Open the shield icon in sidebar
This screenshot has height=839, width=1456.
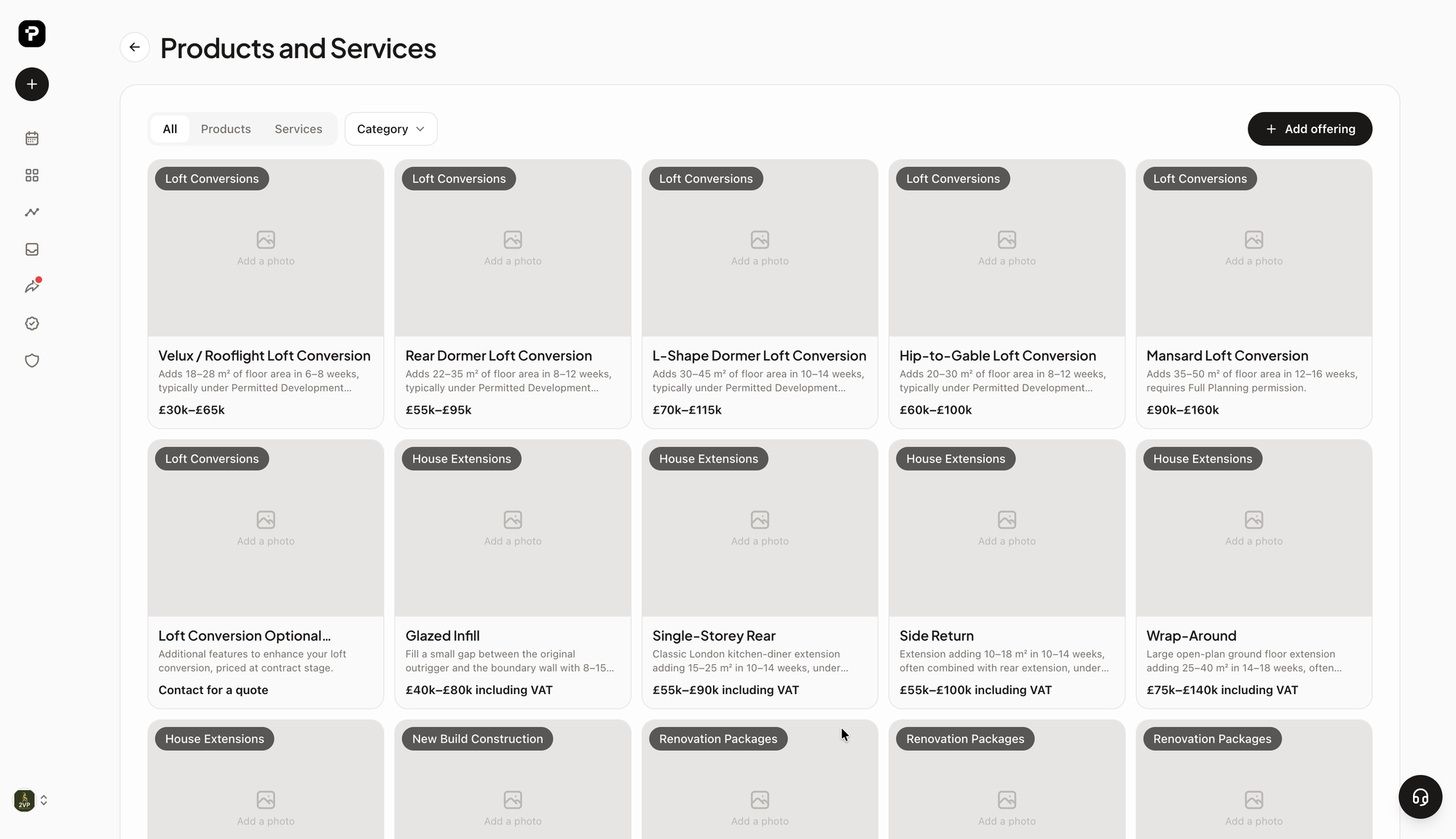pos(32,361)
